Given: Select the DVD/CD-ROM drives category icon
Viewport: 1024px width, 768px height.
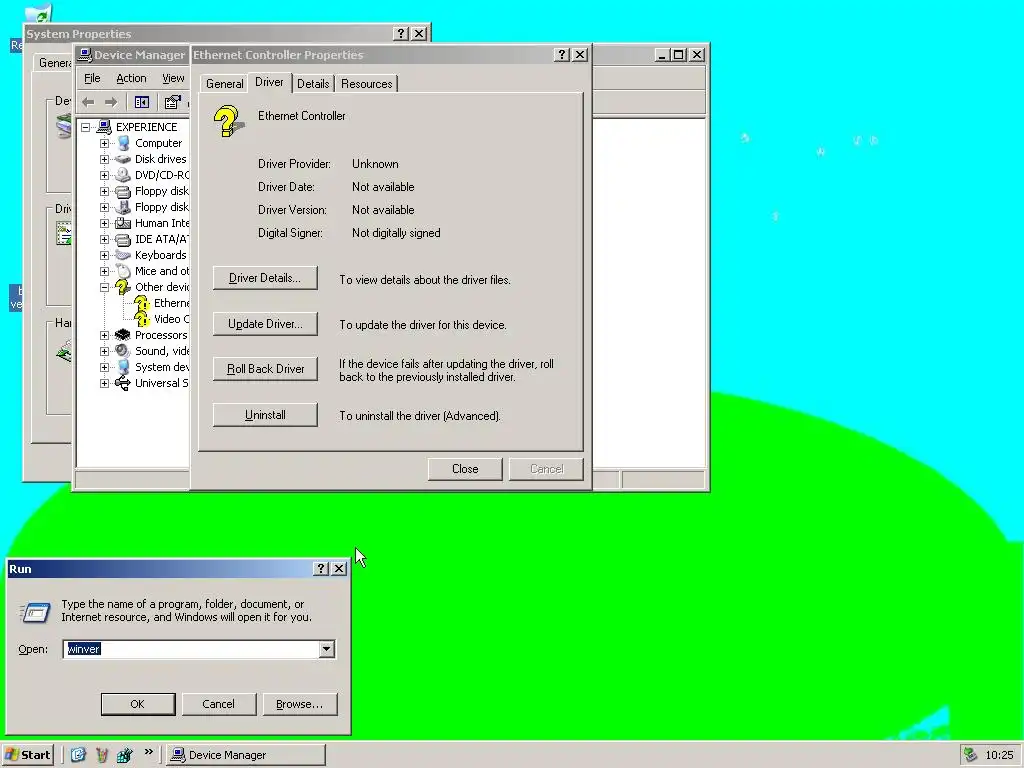Looking at the screenshot, I should pyautogui.click(x=123, y=175).
